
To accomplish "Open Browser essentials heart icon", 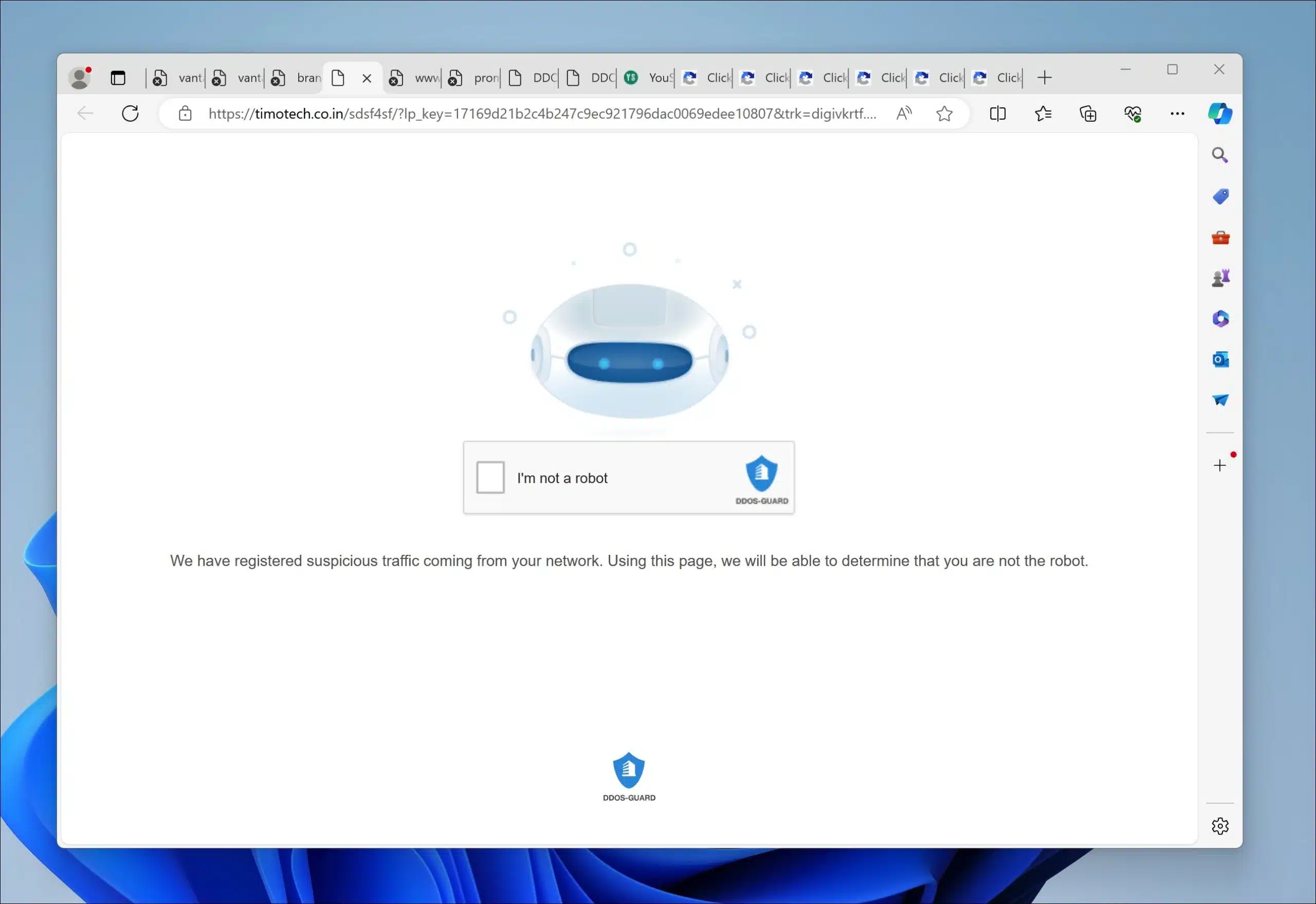I will [x=1132, y=113].
